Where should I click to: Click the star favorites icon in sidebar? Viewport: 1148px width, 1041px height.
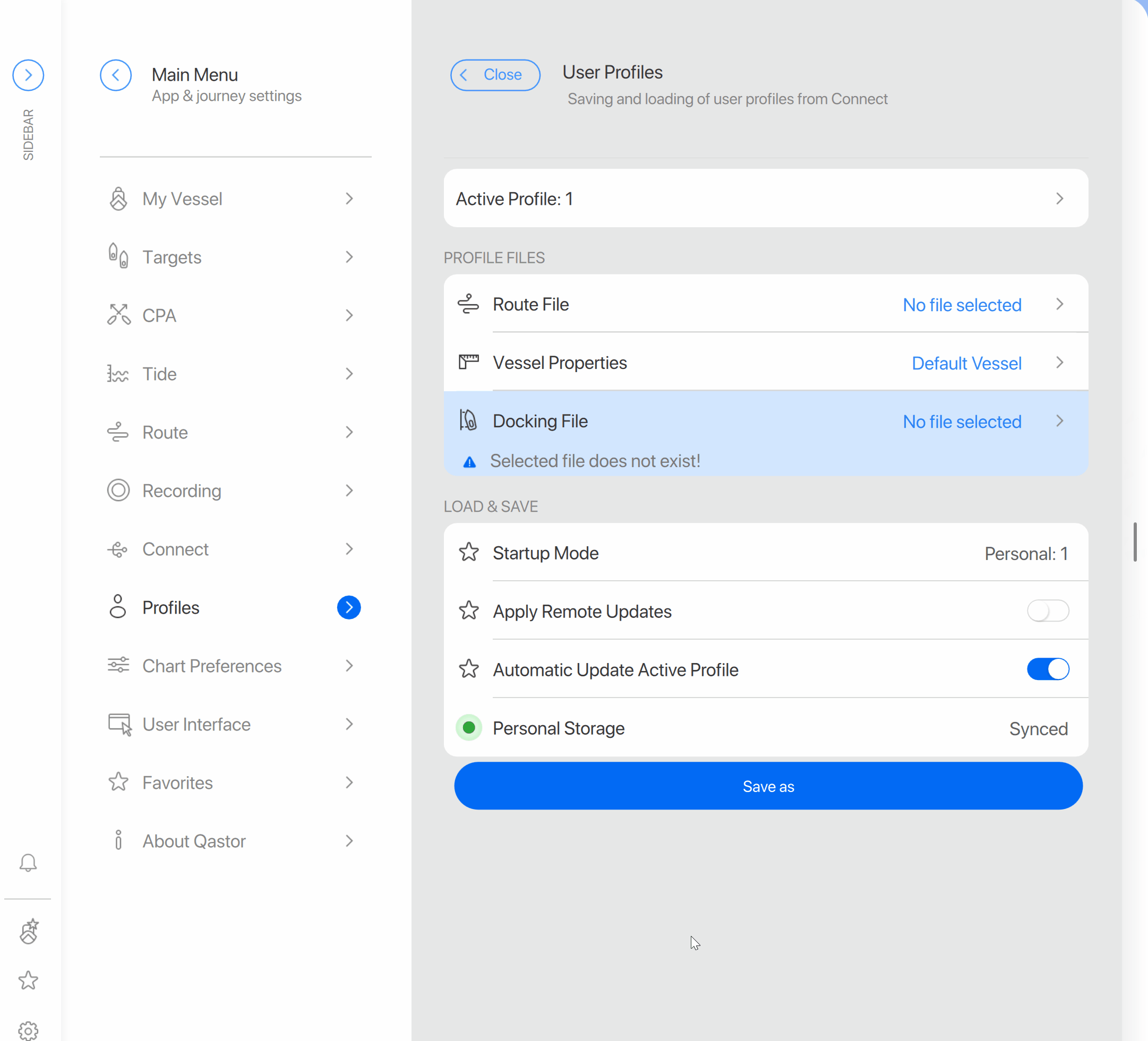[28, 980]
